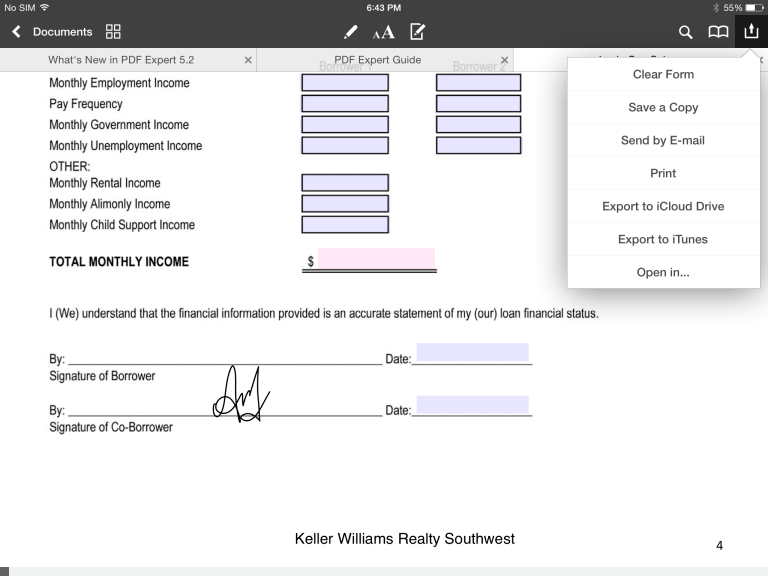
Task: Close the PDF Expert Guide tab
Action: pyautogui.click(x=504, y=60)
